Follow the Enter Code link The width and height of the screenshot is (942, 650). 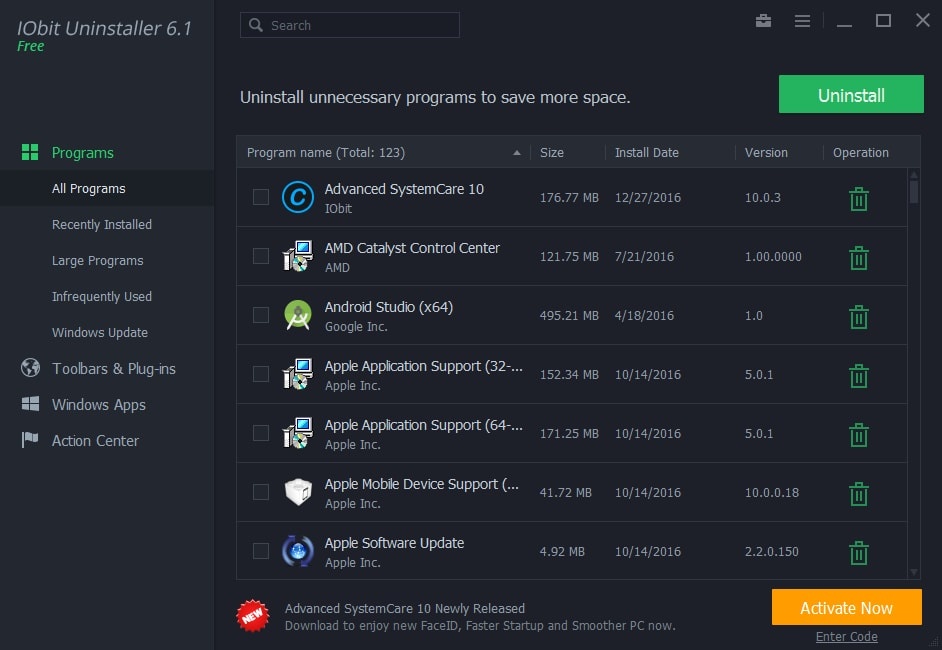tap(846, 637)
